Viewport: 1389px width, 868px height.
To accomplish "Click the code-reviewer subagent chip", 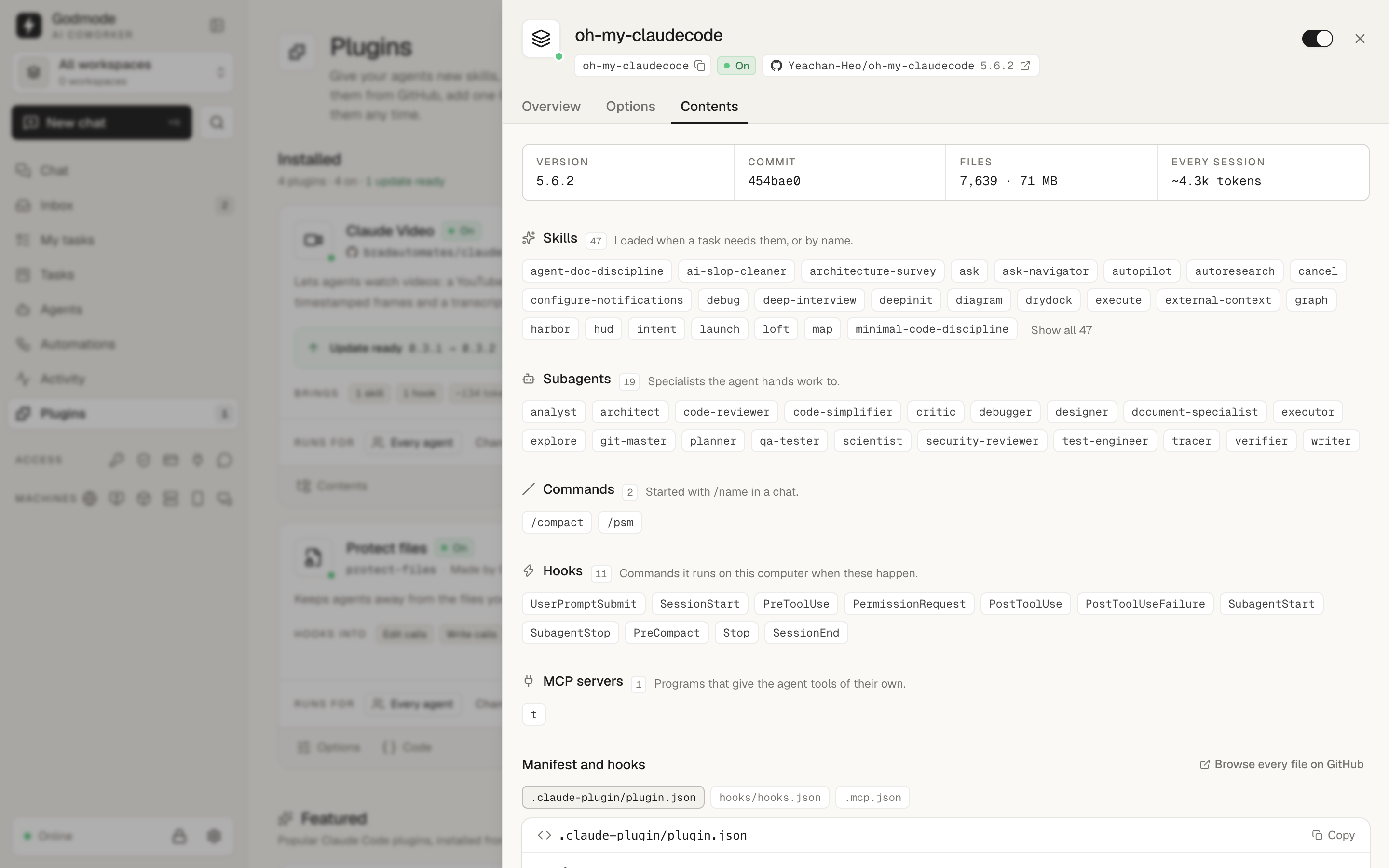I will click(726, 412).
